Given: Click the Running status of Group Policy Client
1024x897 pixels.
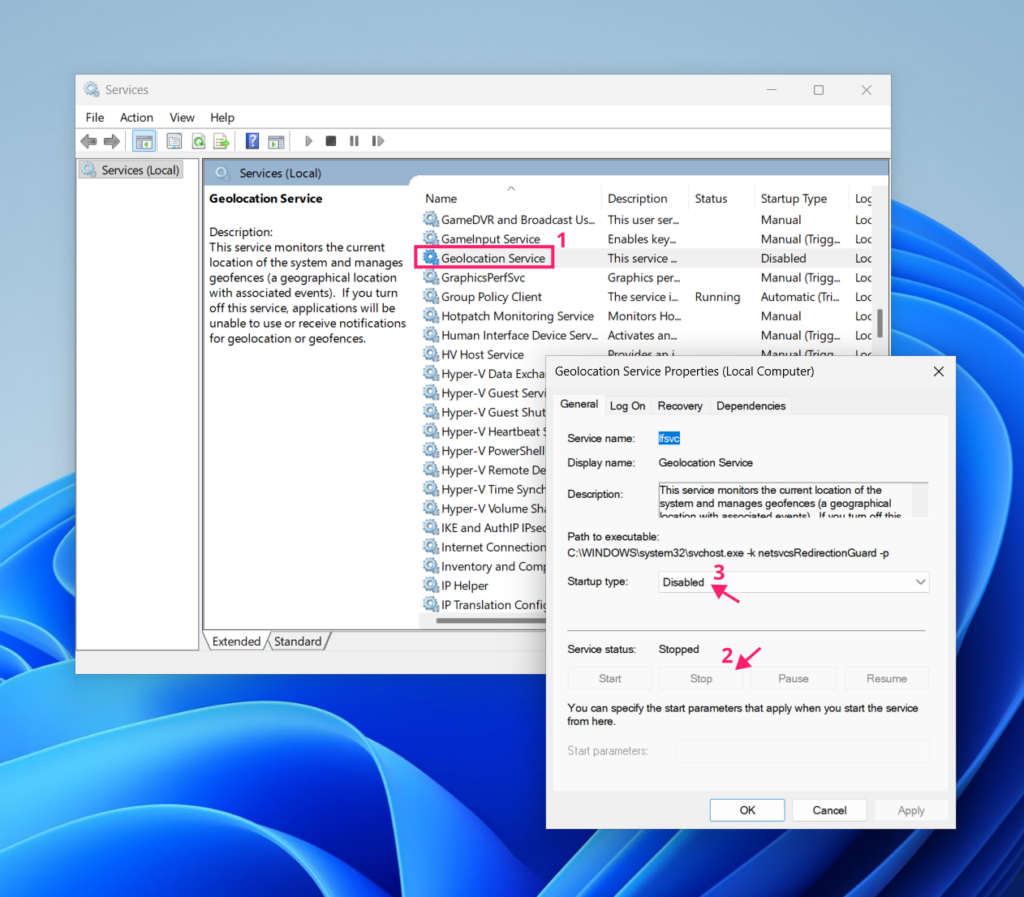Looking at the screenshot, I should coord(717,297).
